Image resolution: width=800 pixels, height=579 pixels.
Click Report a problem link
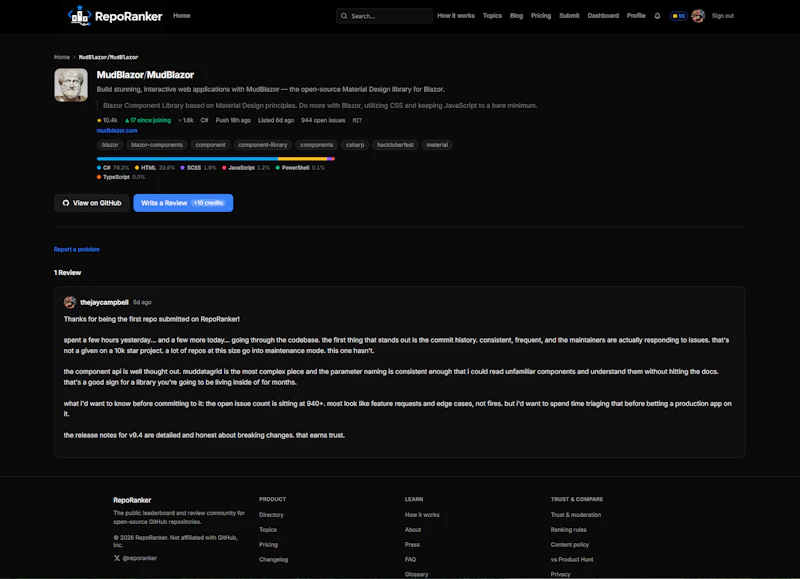point(77,249)
